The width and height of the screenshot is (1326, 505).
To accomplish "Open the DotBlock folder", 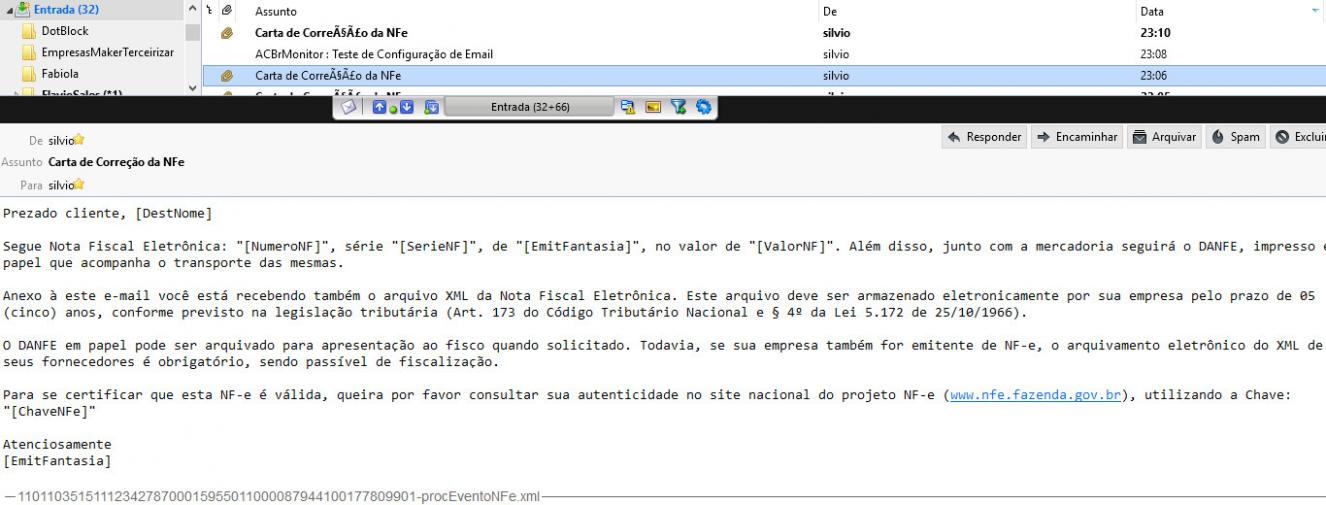I will 65,31.
